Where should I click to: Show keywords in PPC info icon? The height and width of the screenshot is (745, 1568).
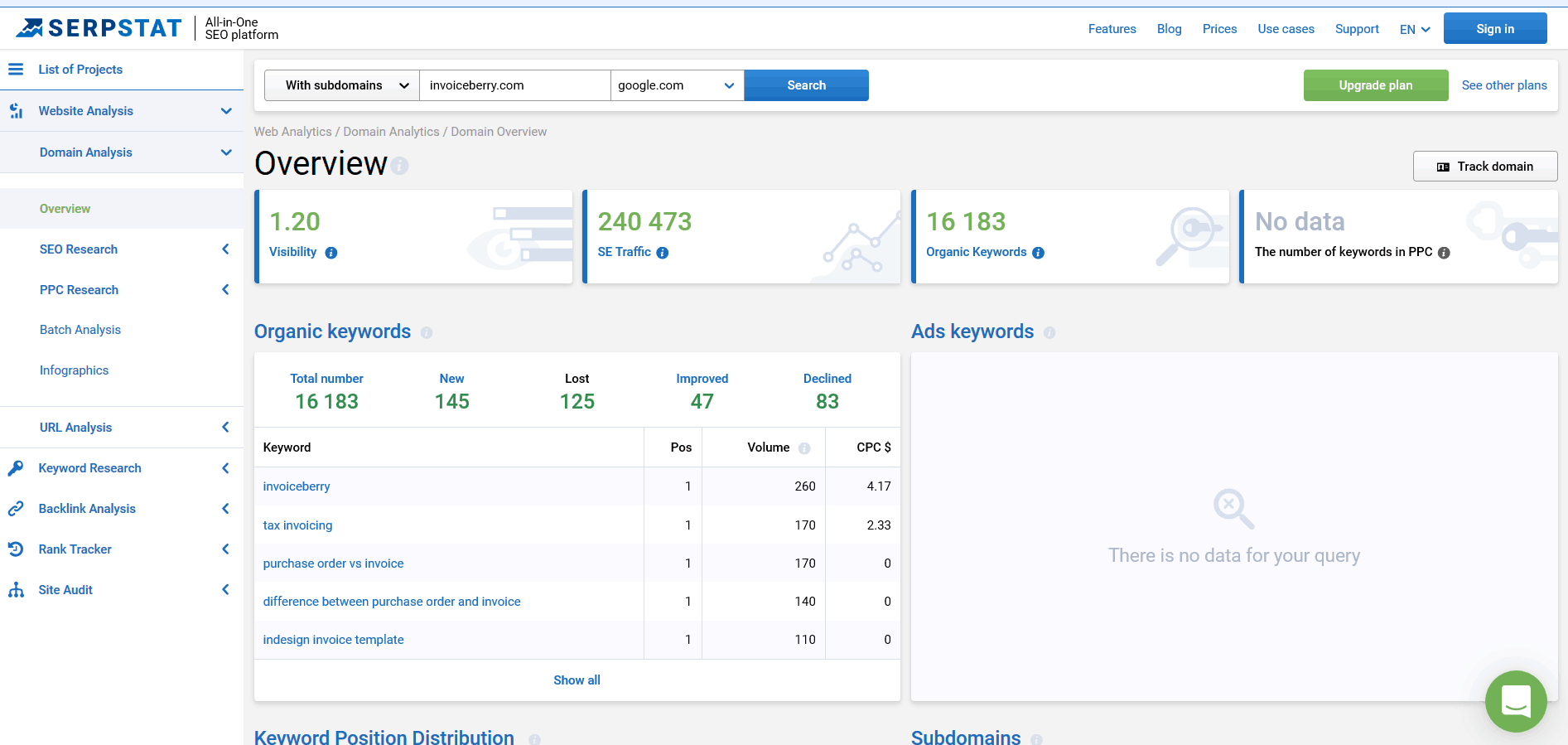tap(1444, 253)
